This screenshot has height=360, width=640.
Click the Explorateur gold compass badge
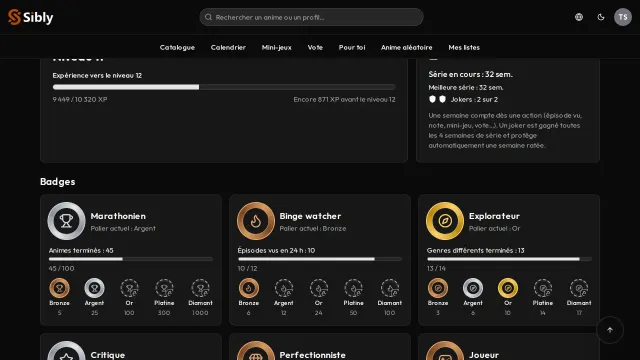445,221
